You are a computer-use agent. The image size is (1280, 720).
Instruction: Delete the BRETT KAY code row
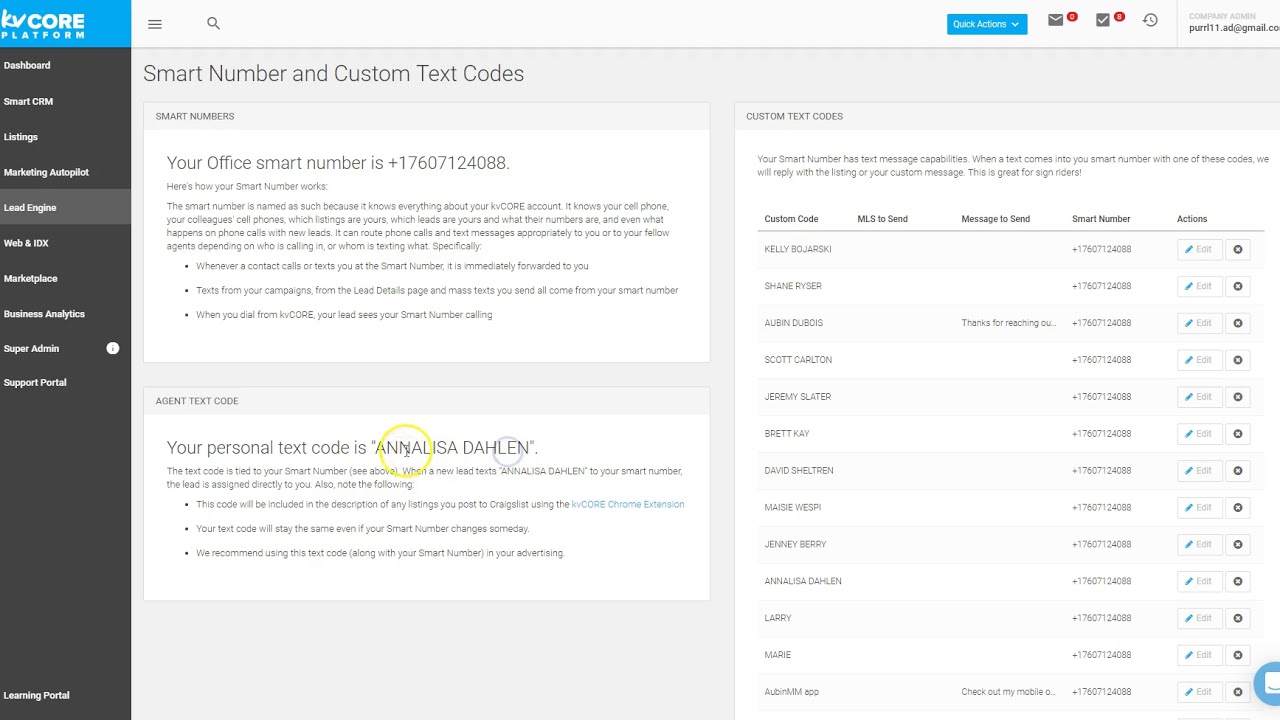pyautogui.click(x=1238, y=434)
